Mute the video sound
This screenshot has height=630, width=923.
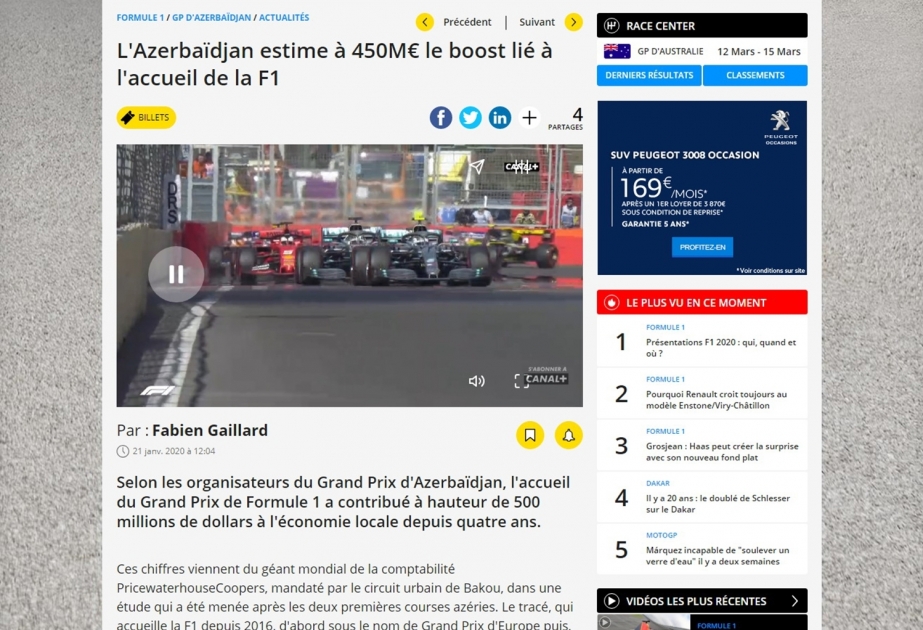[477, 381]
